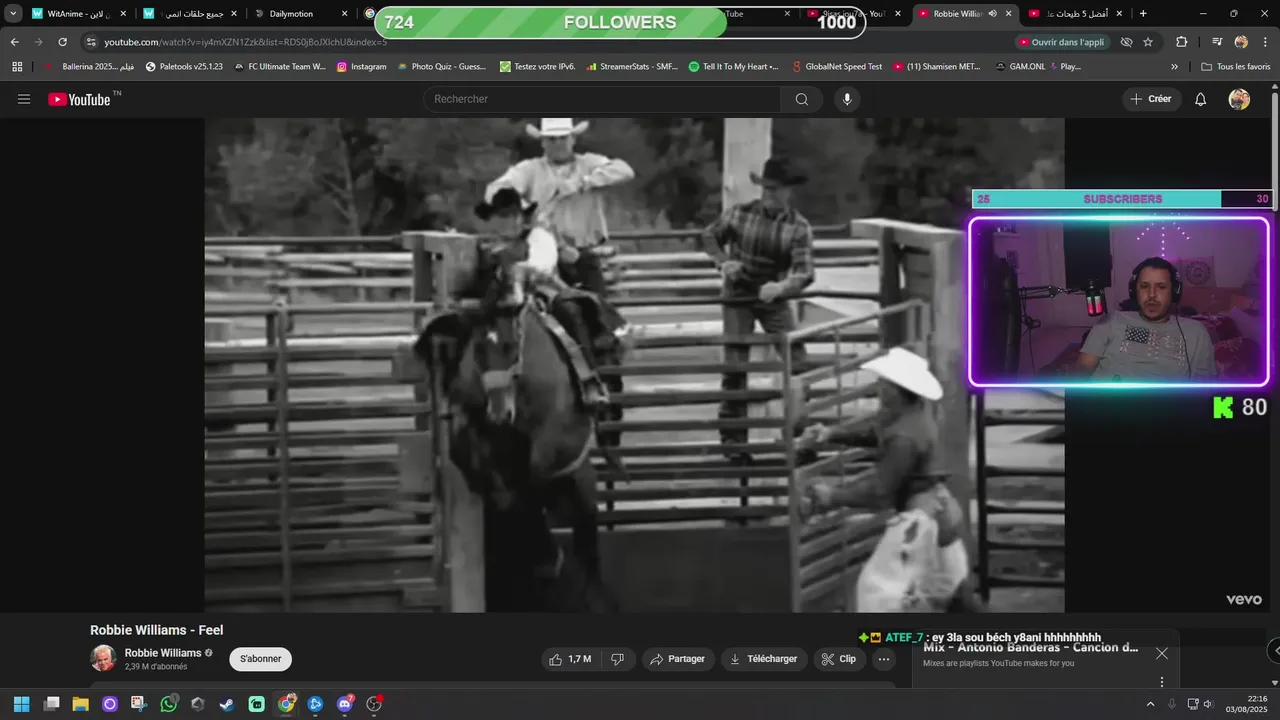Open Photo Quiz - Guess... bookmark
Viewport: 1280px width, 720px height.
point(441,67)
